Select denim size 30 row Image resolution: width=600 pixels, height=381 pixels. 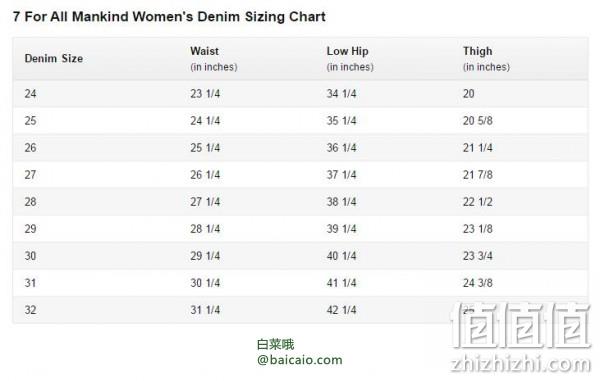(x=300, y=256)
